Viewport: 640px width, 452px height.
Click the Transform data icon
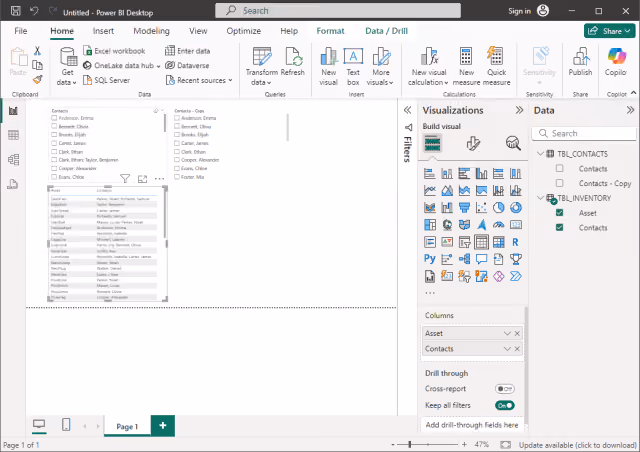click(x=262, y=56)
